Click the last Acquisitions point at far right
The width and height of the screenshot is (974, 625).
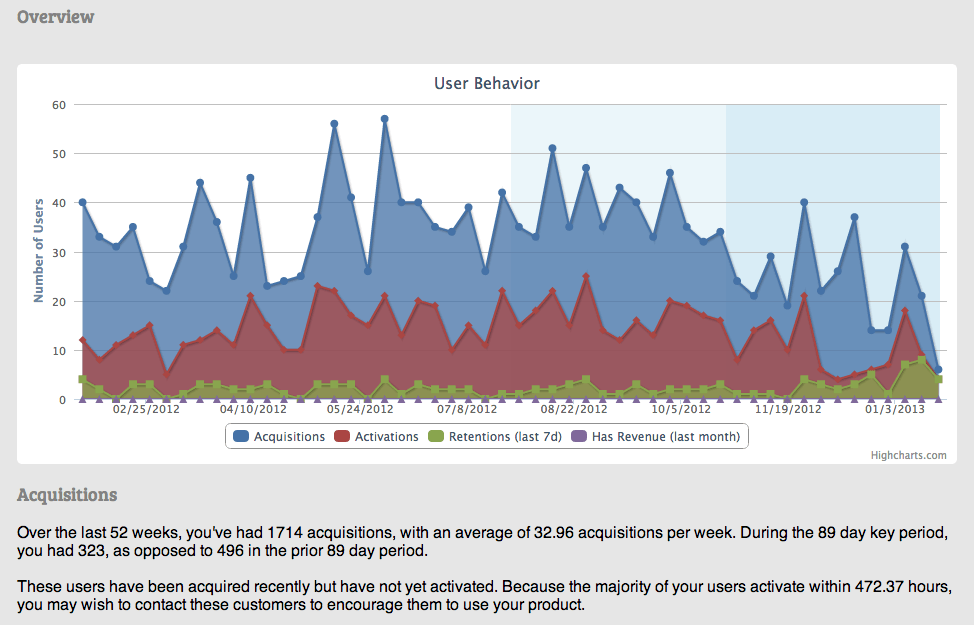coord(938,370)
